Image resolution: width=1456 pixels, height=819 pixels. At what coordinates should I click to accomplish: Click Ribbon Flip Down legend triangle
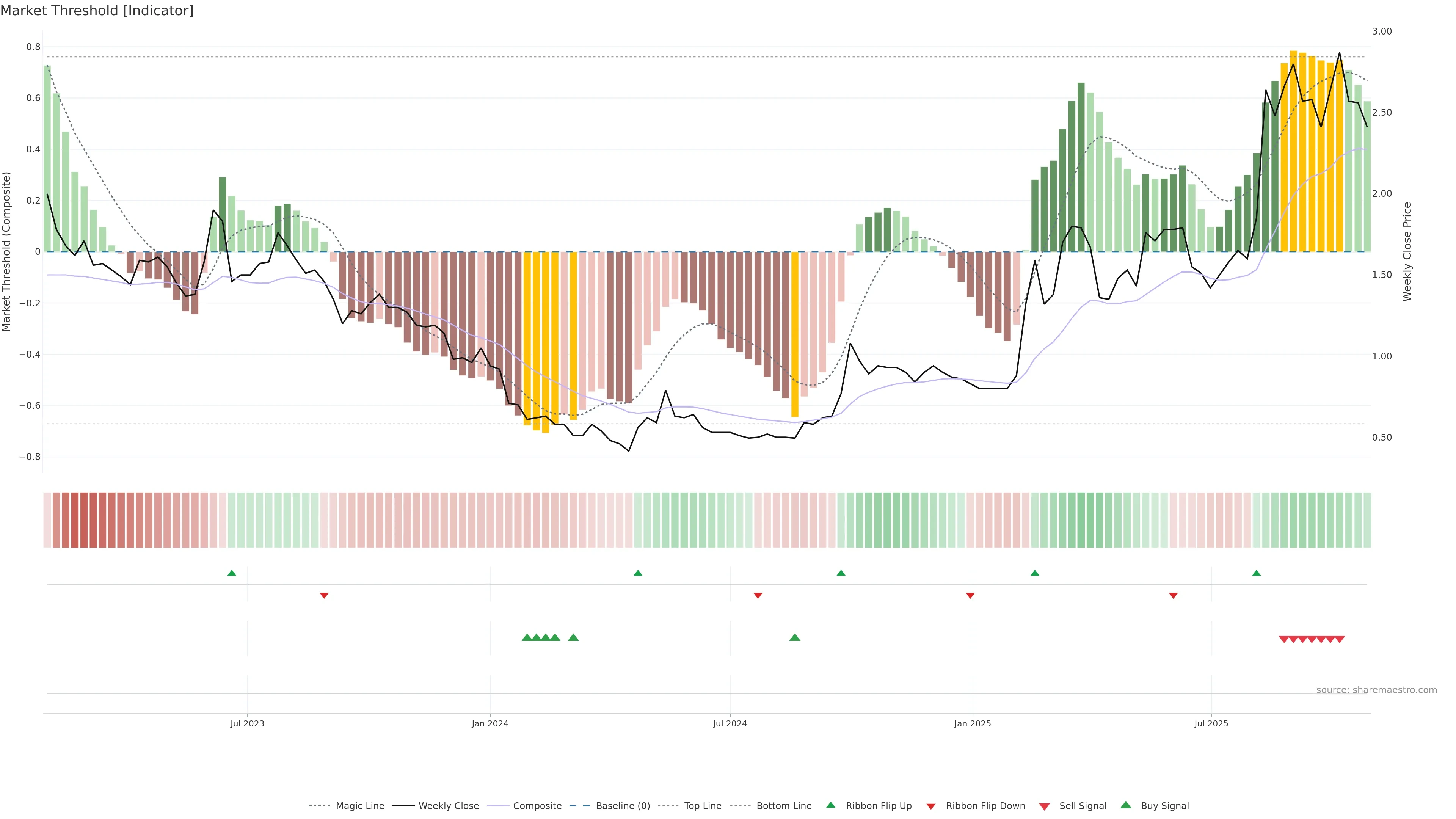point(931,806)
